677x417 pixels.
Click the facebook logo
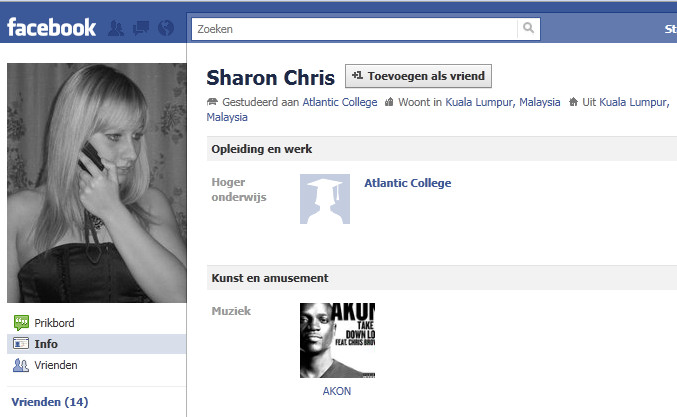(x=51, y=28)
